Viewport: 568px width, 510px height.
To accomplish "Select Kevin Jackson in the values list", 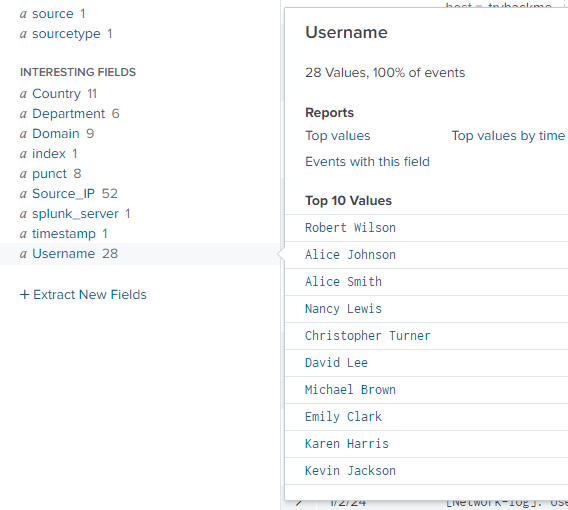I will coord(350,471).
